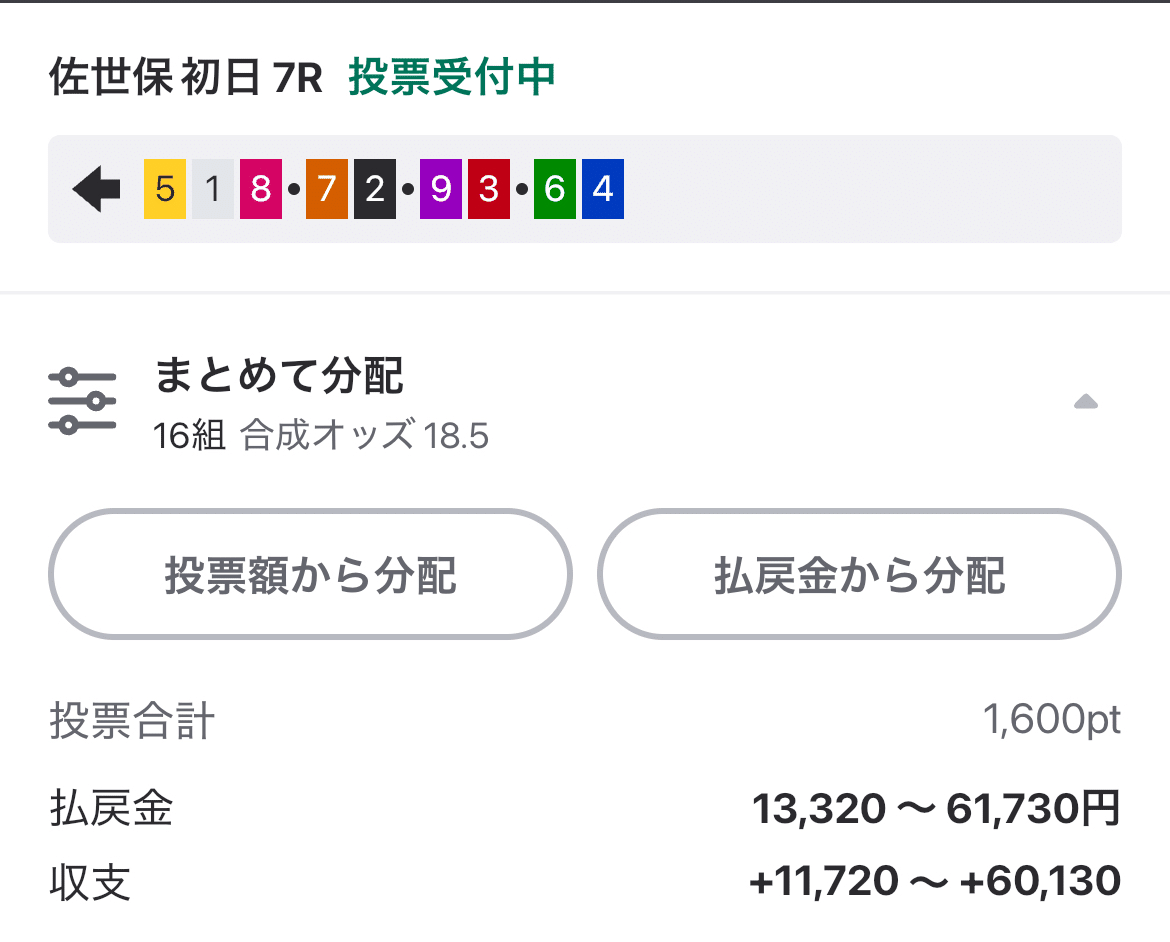The height and width of the screenshot is (942, 1170).
Task: Select the pink racer number 8 badge
Action: 262,188
